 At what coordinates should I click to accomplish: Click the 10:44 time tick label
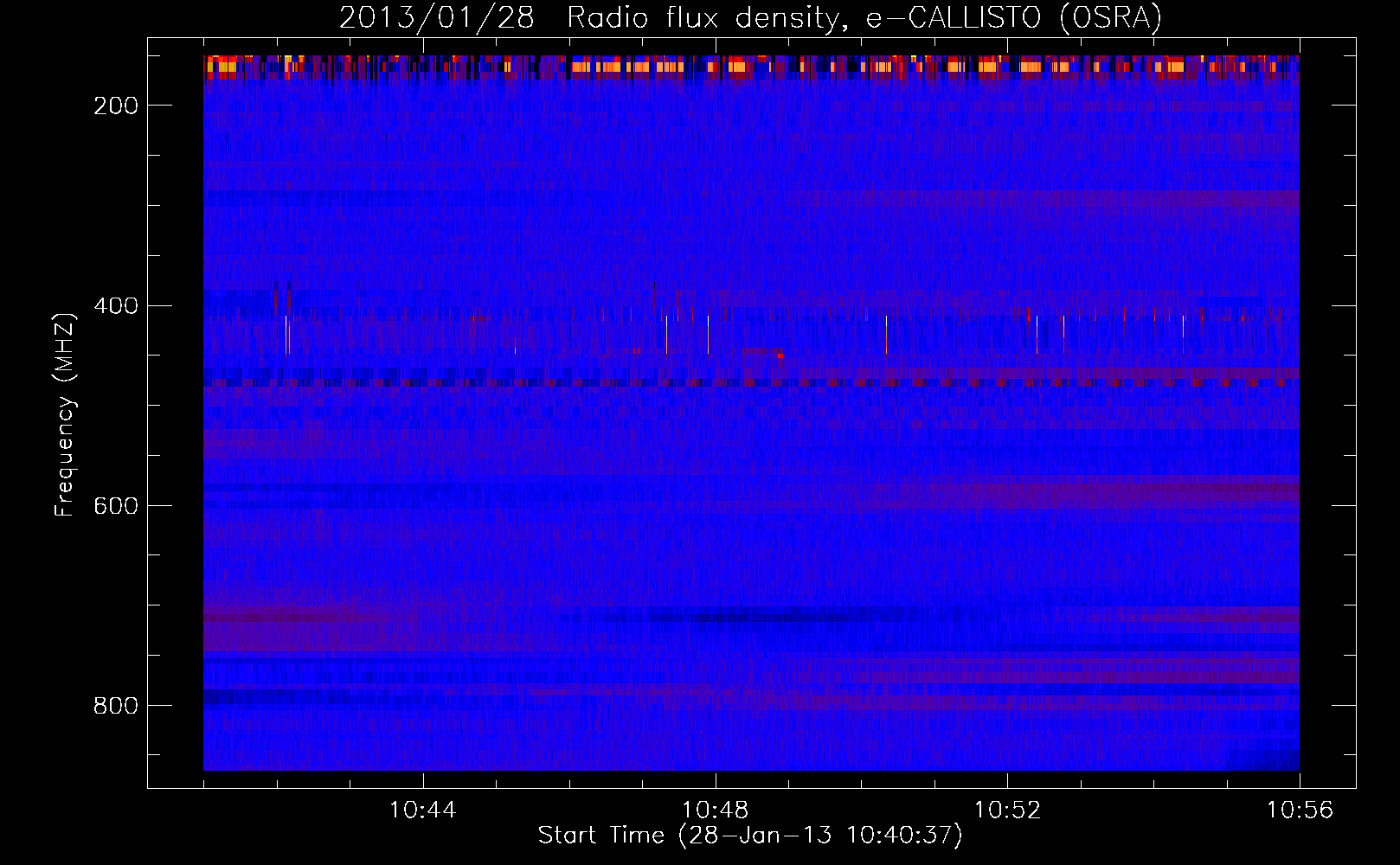point(422,811)
